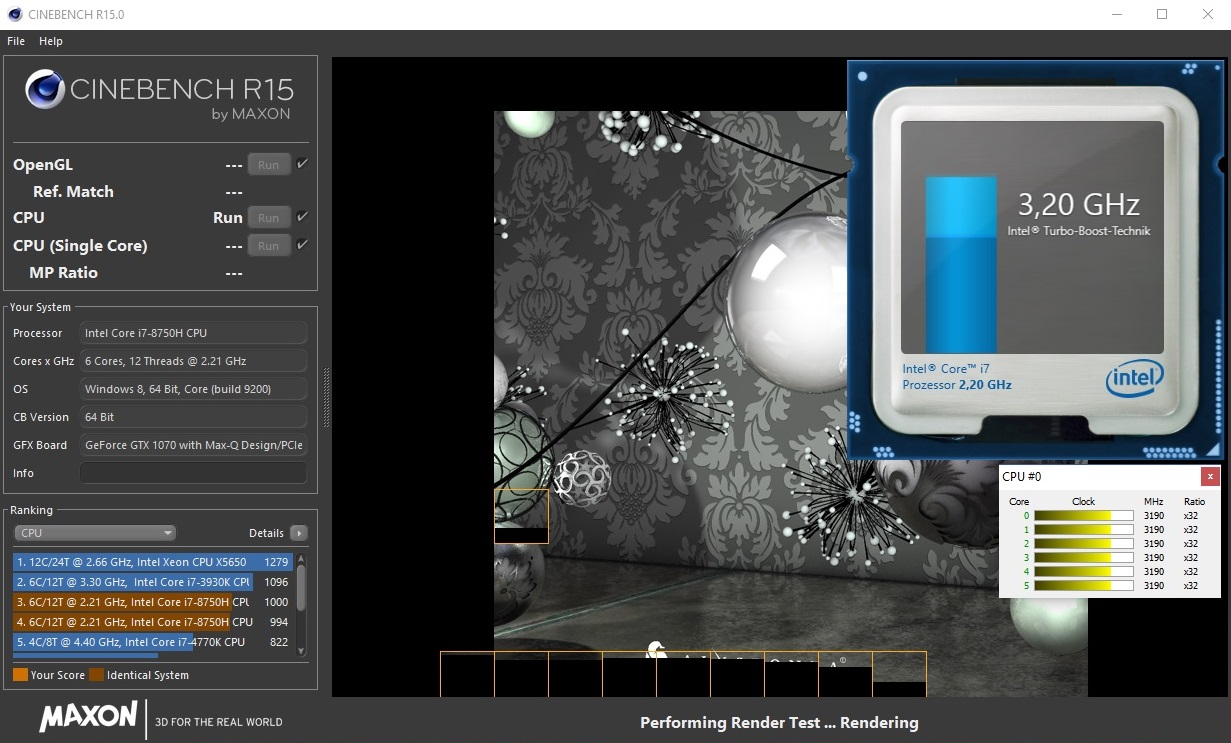Screen dimensions: 1231x743
Task: Click Core 5 clock bar in CPU #0 window
Action: (x=1083, y=586)
